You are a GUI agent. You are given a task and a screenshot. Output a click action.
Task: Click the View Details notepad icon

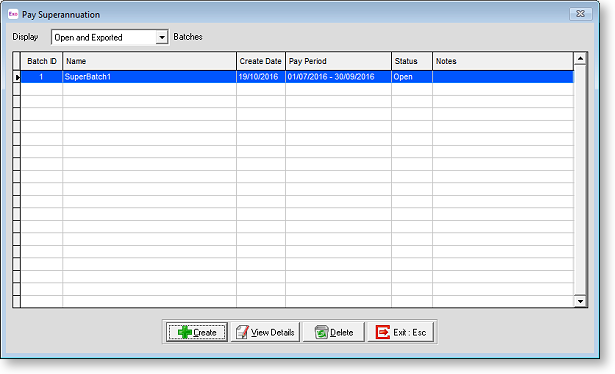(242, 332)
